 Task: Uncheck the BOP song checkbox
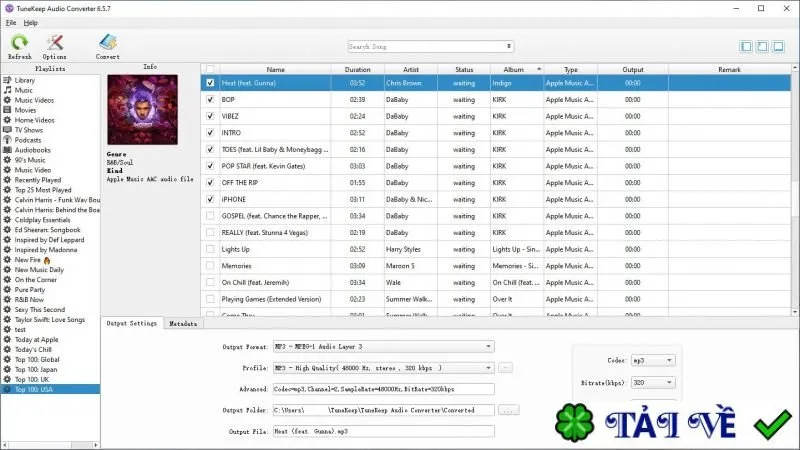[x=210, y=99]
